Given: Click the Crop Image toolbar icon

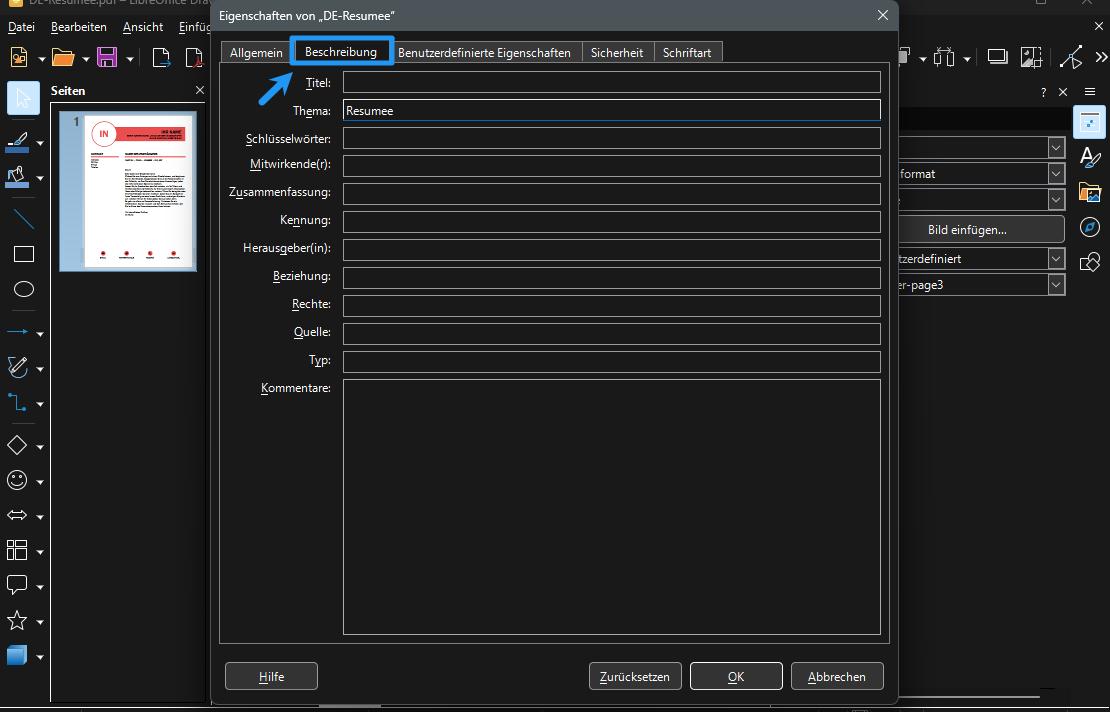Looking at the screenshot, I should point(1031,57).
